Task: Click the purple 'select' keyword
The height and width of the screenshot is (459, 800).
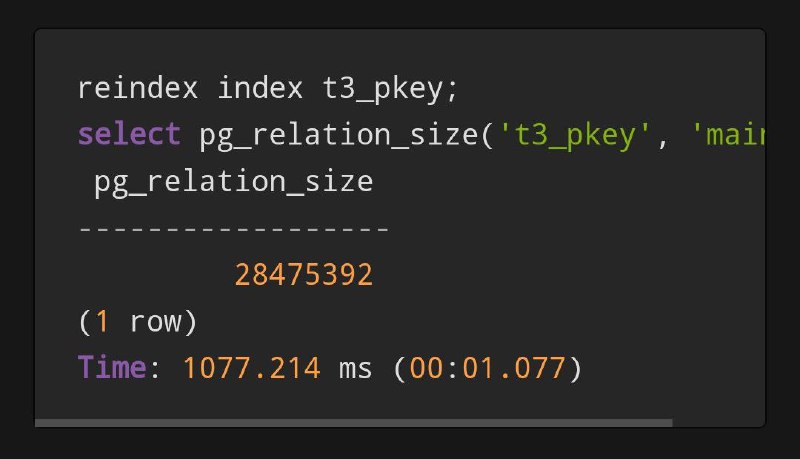Action: (129, 135)
